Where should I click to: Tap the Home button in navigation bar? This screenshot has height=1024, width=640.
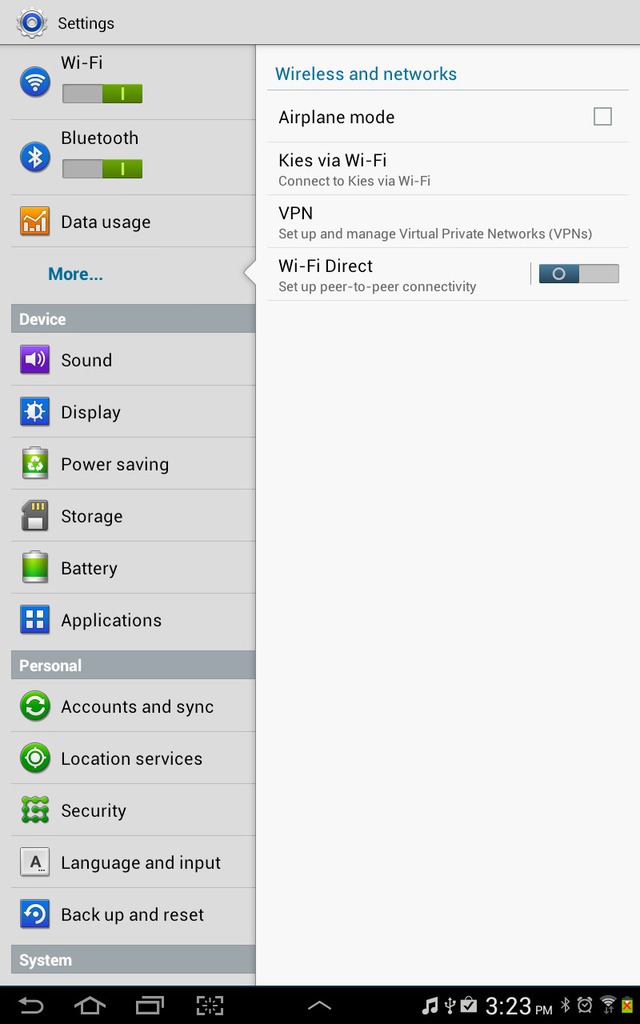tap(89, 1005)
